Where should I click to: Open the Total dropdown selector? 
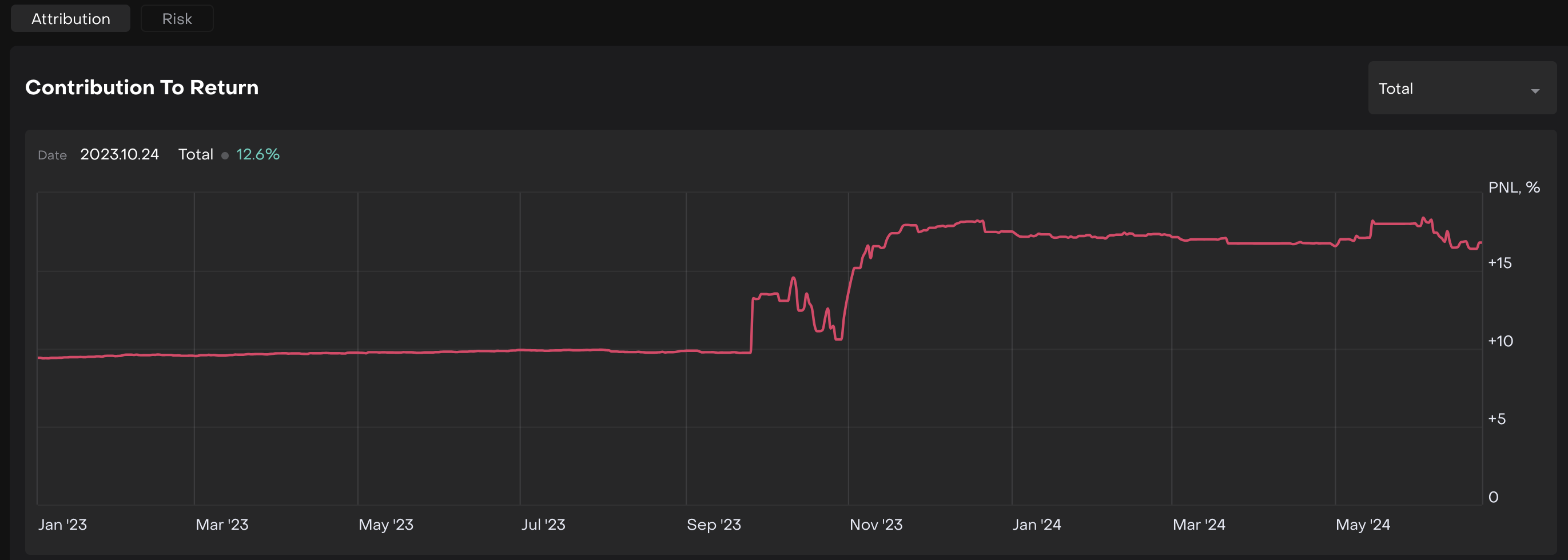pos(1461,88)
